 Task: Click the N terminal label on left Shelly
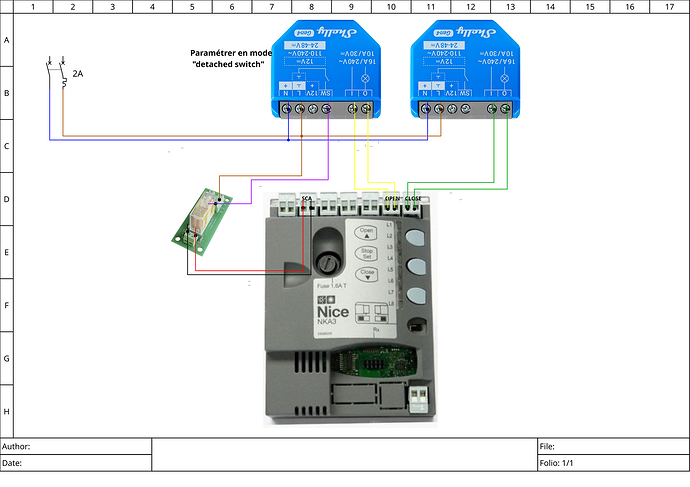[286, 93]
